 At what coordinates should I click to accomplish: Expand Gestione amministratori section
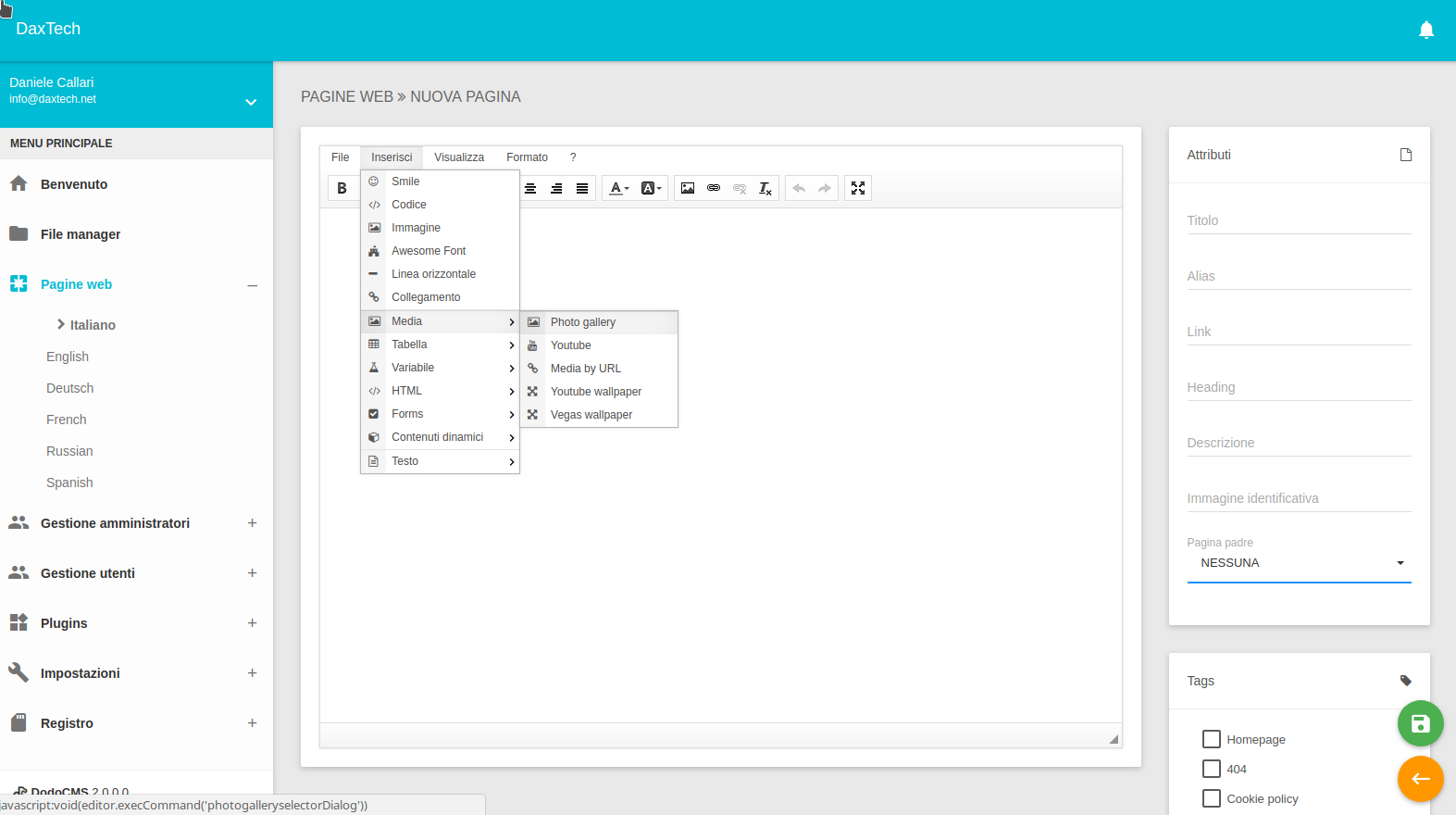coord(252,523)
